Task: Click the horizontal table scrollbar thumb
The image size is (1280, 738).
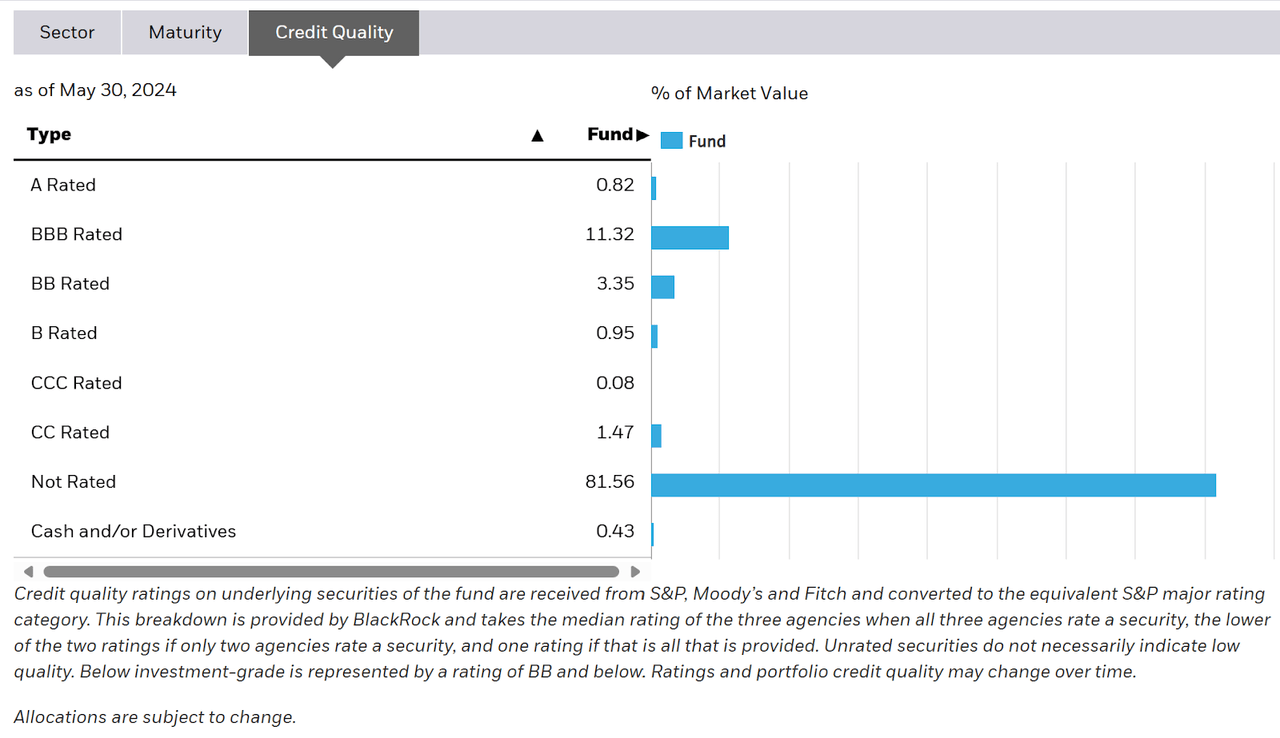Action: click(x=331, y=572)
